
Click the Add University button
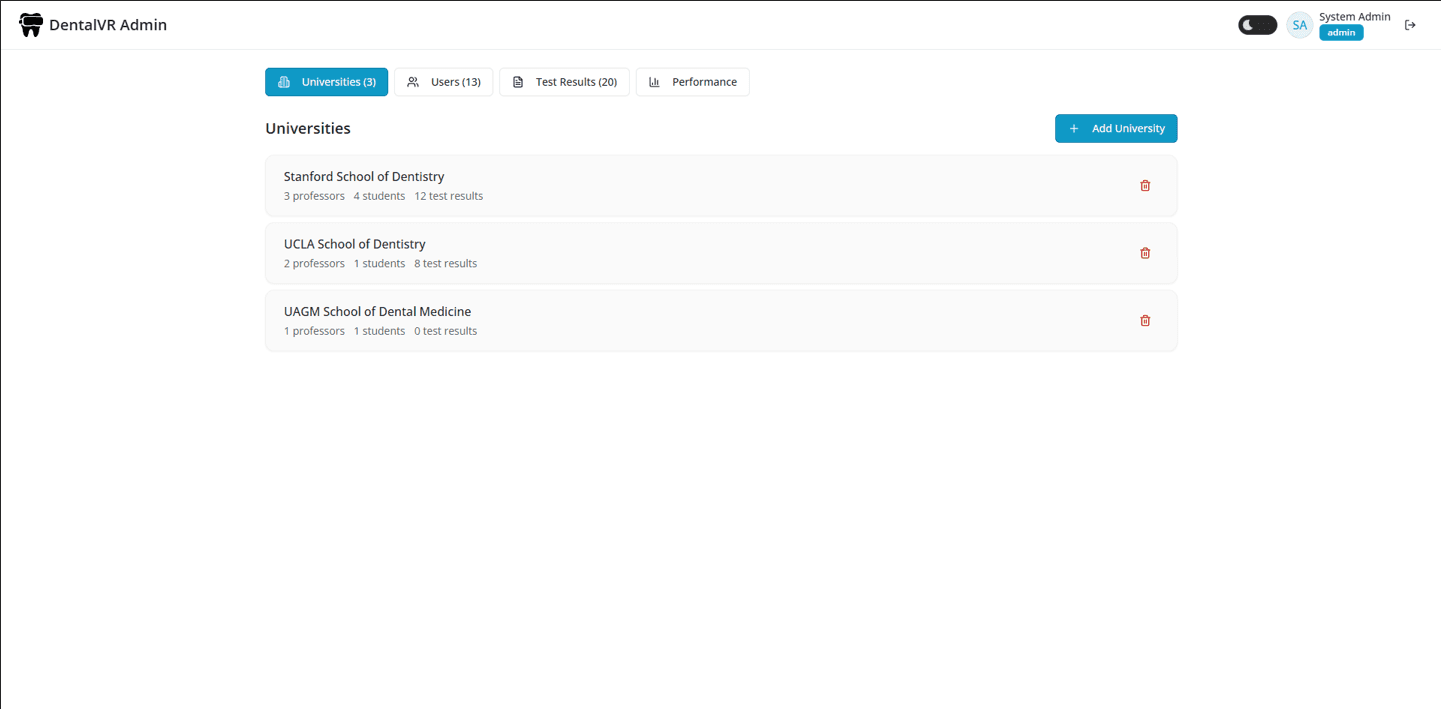tap(1116, 129)
